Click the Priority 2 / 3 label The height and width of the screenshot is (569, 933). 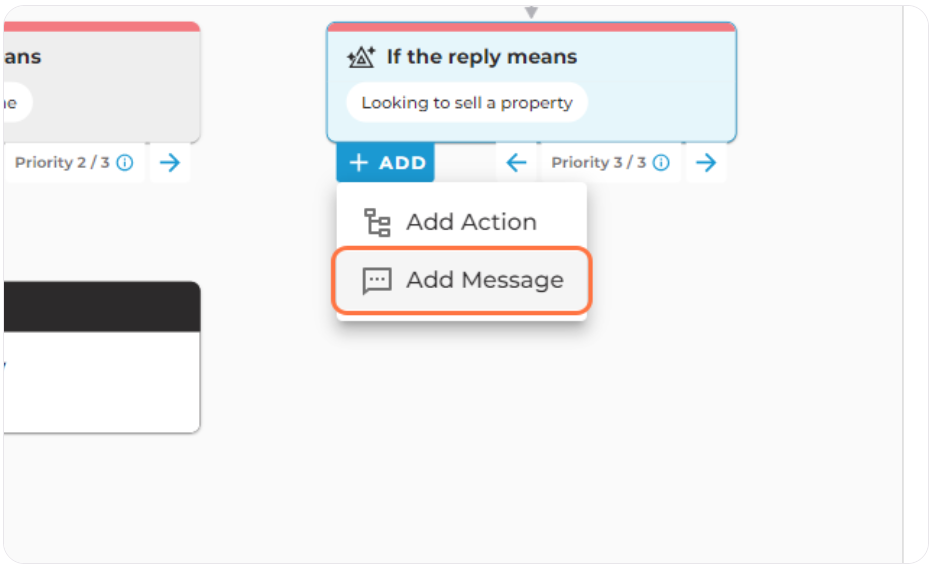point(62,162)
